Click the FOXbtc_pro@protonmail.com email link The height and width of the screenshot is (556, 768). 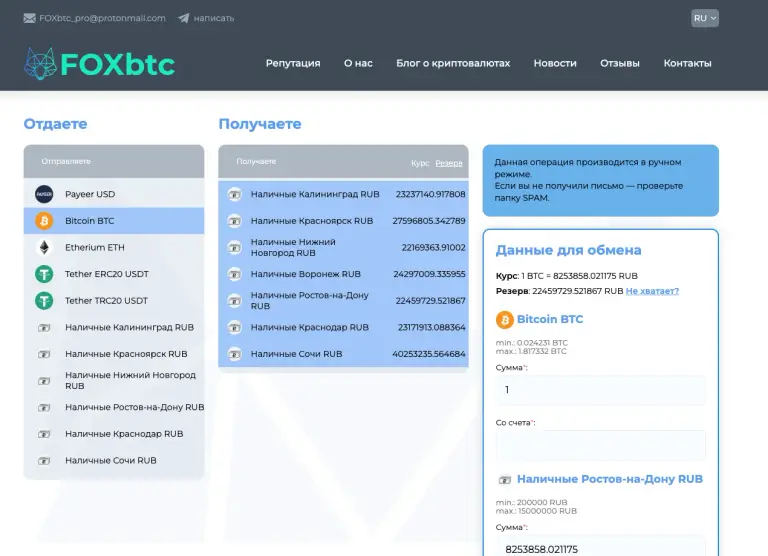point(102,18)
